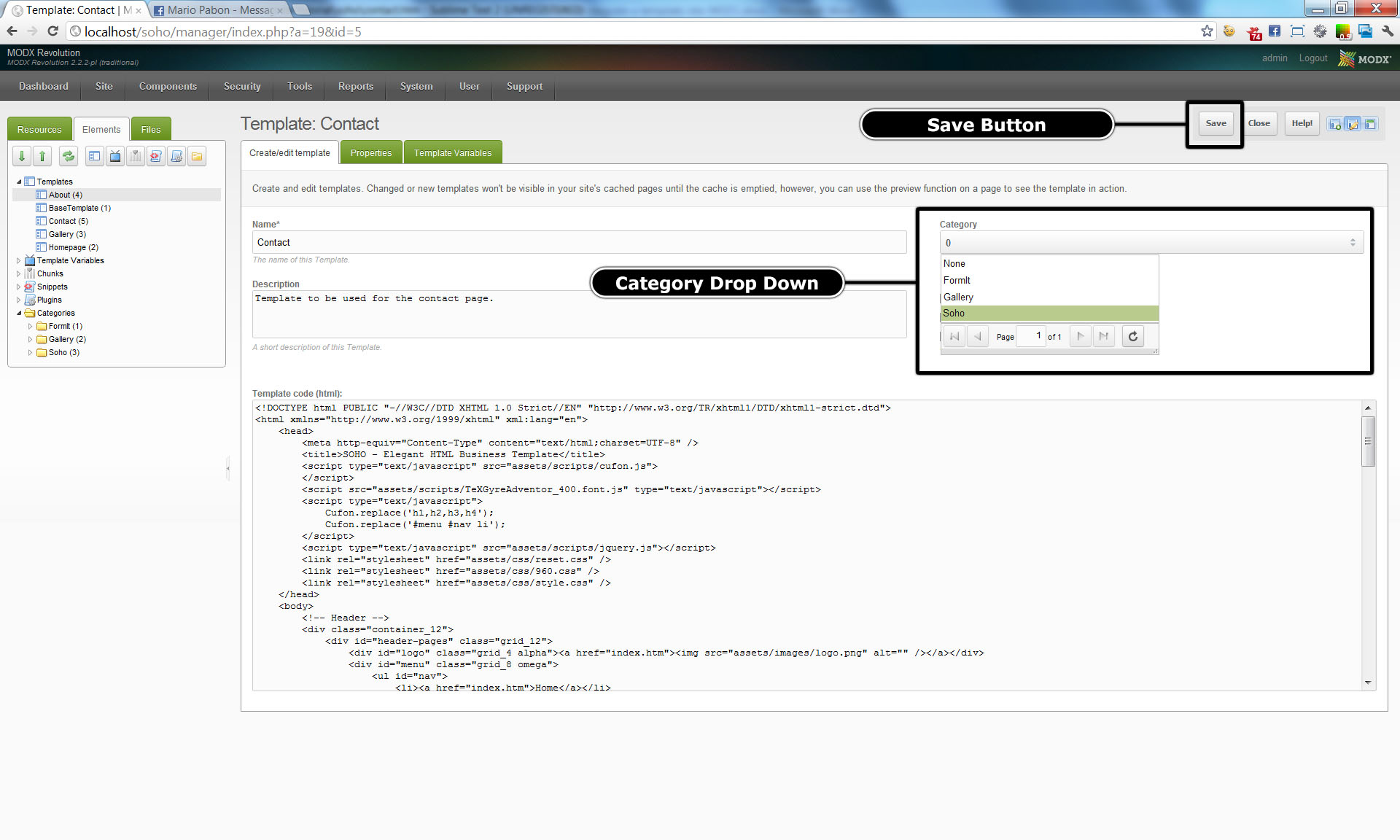Click 'add and continue' save-mode icon
This screenshot has width=1400, height=840.
click(x=1335, y=124)
